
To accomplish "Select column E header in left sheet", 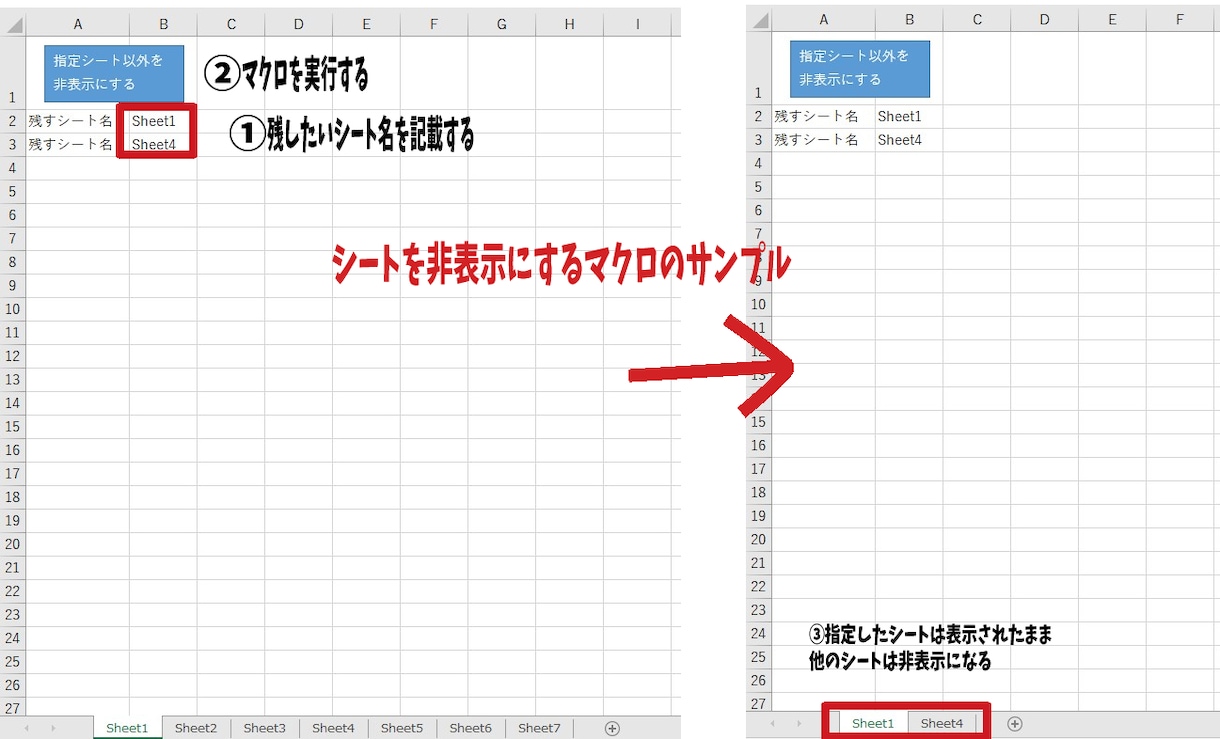I will (x=366, y=23).
